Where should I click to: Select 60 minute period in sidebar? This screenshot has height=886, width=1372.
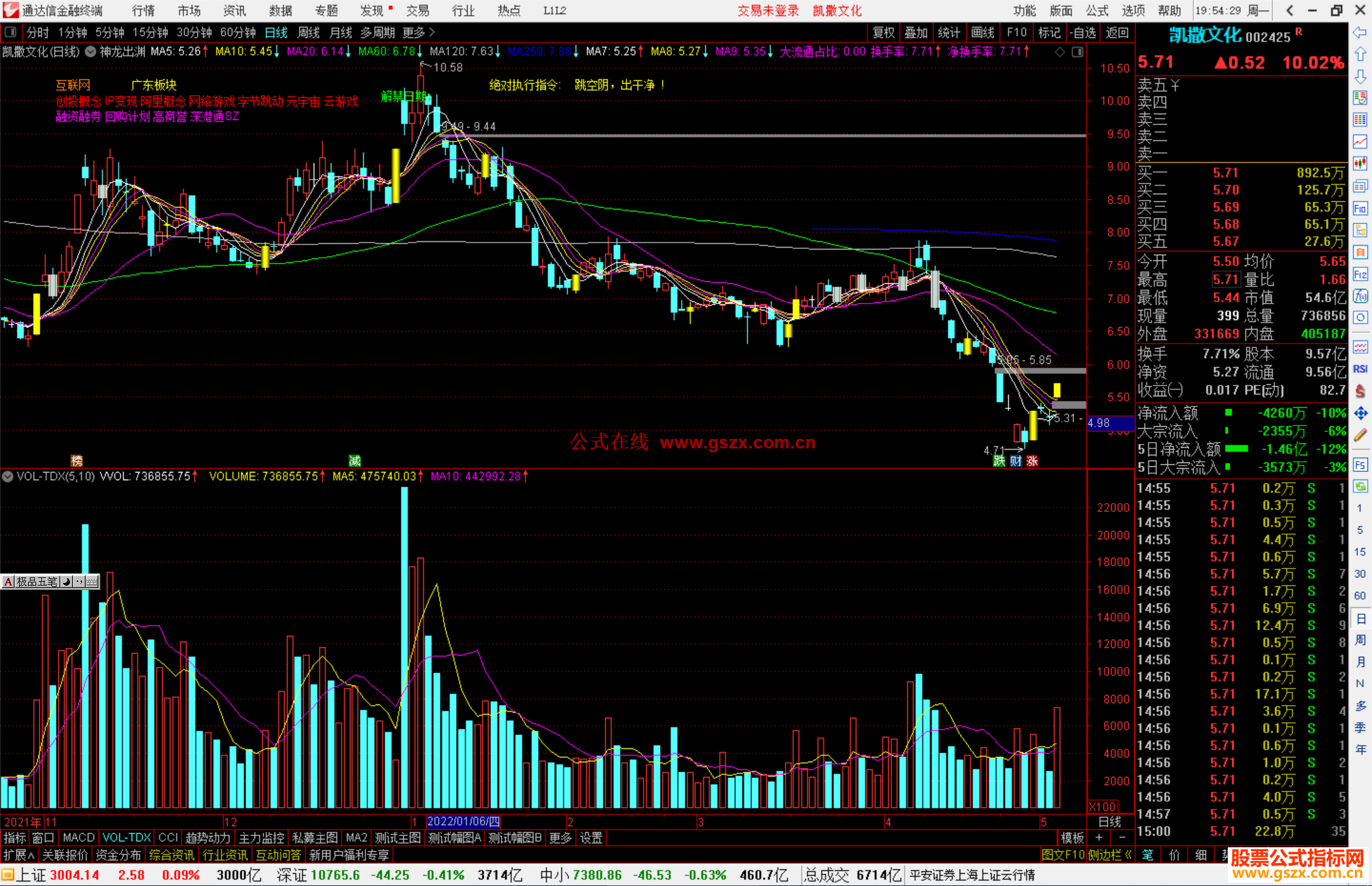[x=1360, y=596]
